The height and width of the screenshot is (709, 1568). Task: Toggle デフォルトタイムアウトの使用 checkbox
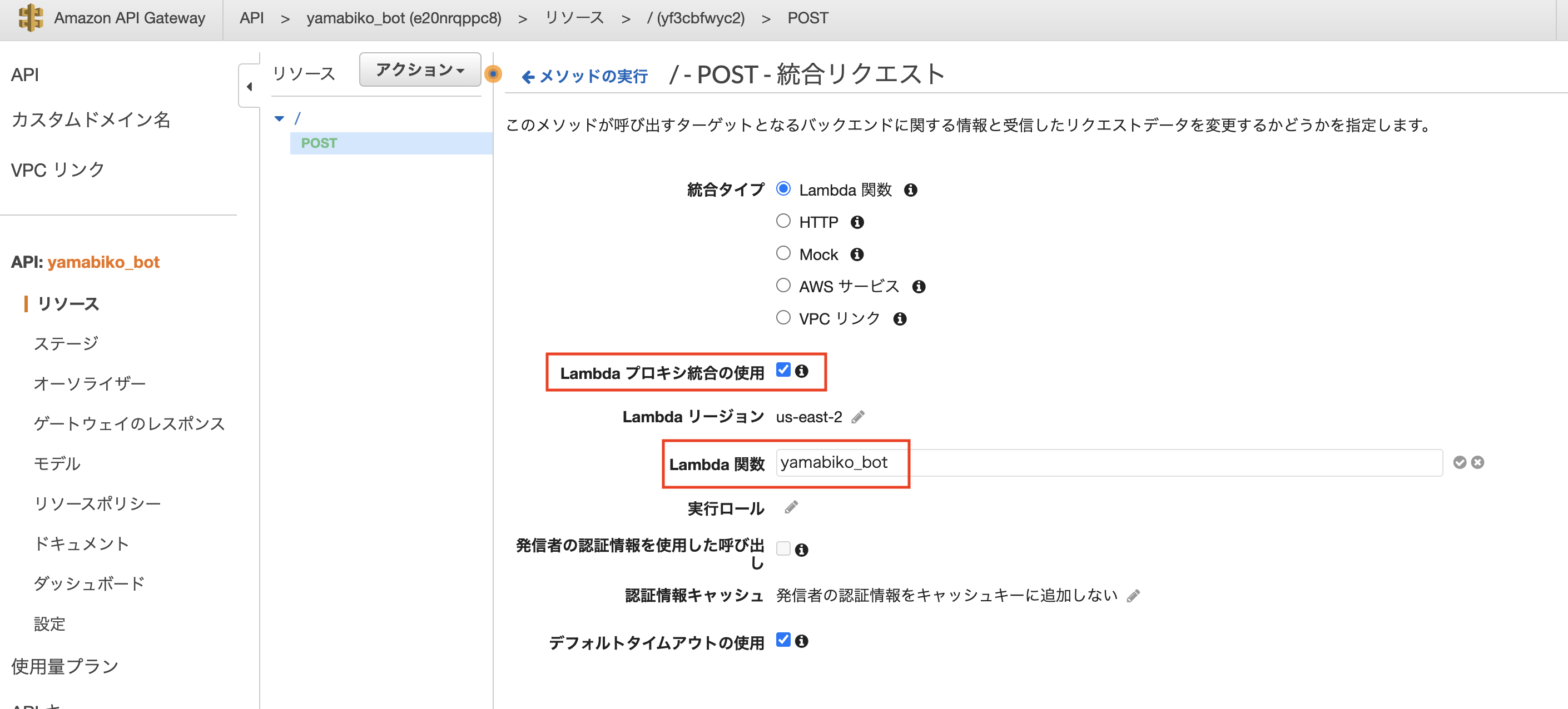coord(783,640)
